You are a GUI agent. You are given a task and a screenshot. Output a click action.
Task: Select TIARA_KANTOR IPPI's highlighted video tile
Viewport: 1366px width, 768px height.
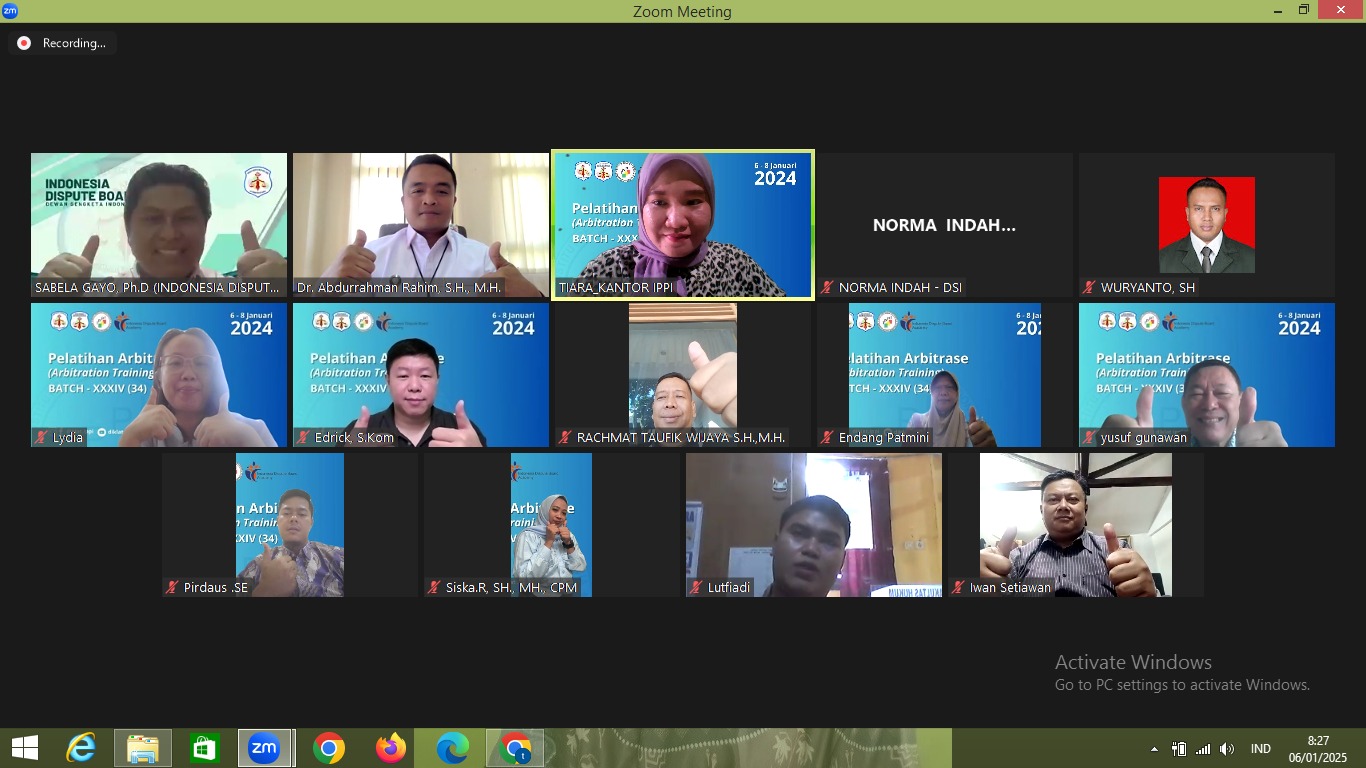tap(683, 224)
